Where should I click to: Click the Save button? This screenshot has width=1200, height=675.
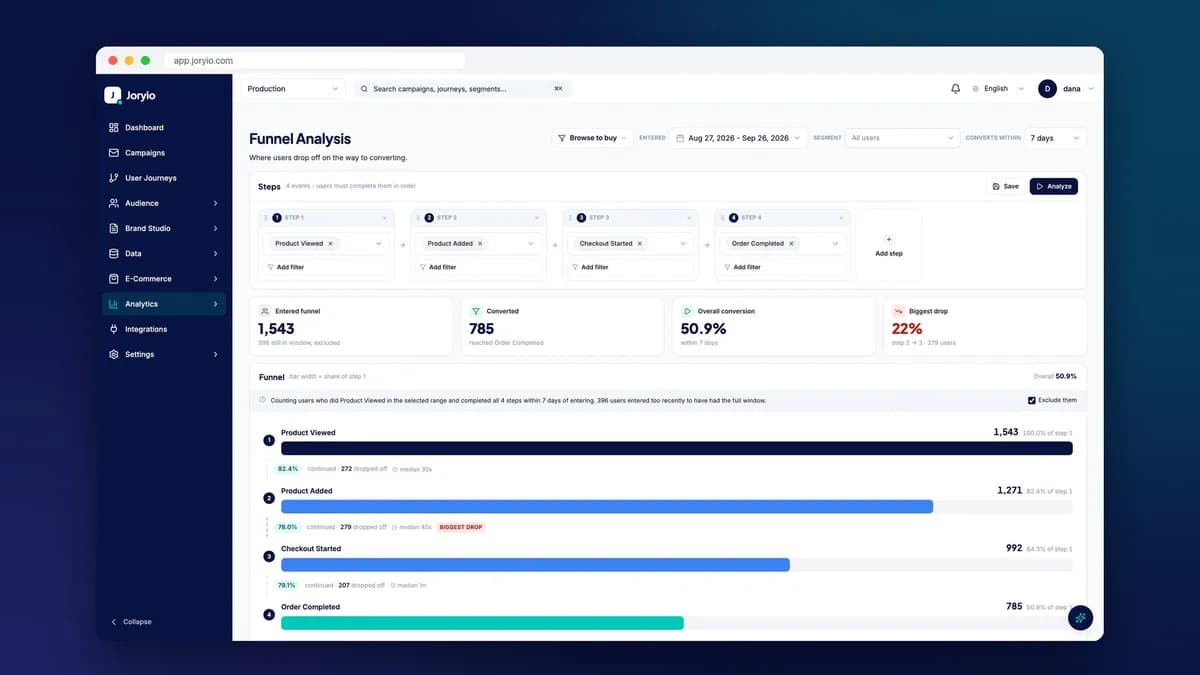[x=1006, y=186]
